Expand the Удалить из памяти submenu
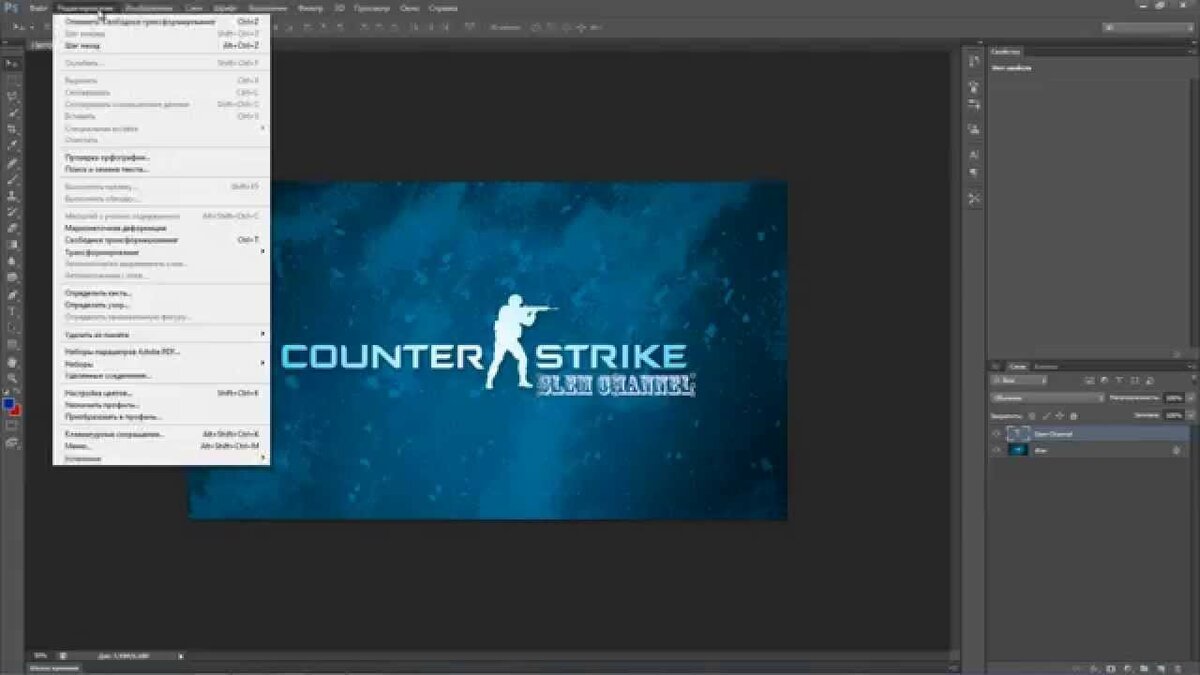1200x675 pixels. pyautogui.click(x=160, y=333)
